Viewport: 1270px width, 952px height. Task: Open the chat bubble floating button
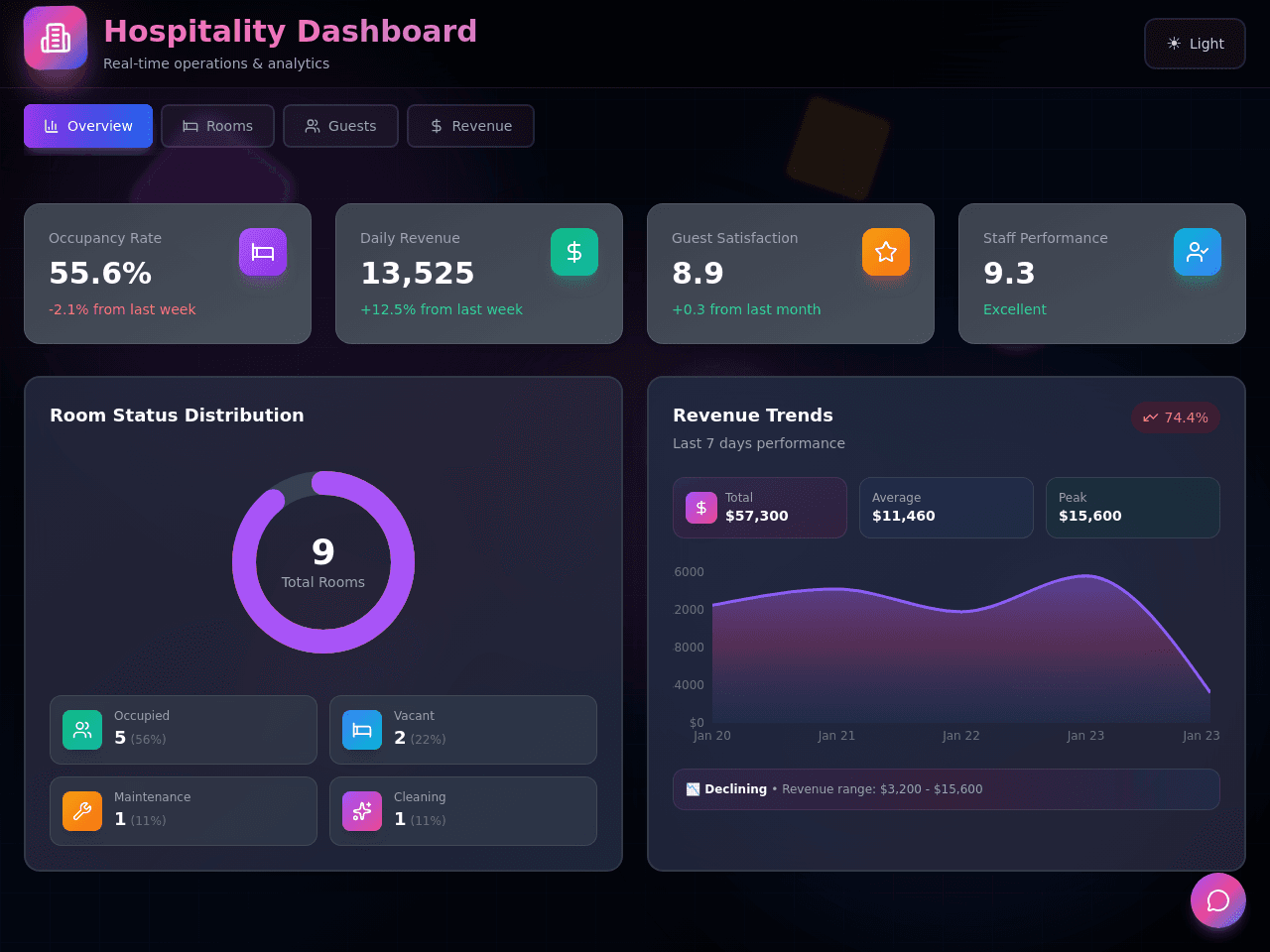pyautogui.click(x=1218, y=900)
